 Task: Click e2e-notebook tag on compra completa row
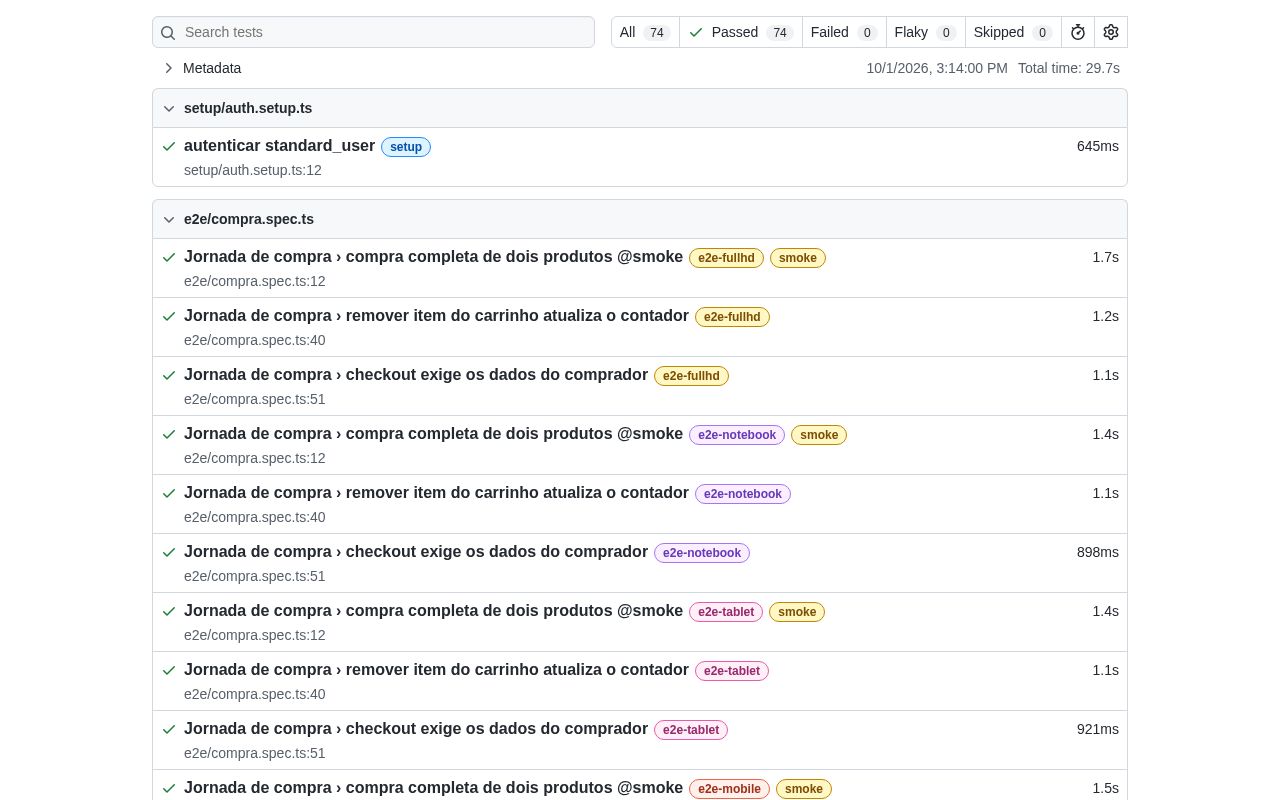(x=737, y=435)
